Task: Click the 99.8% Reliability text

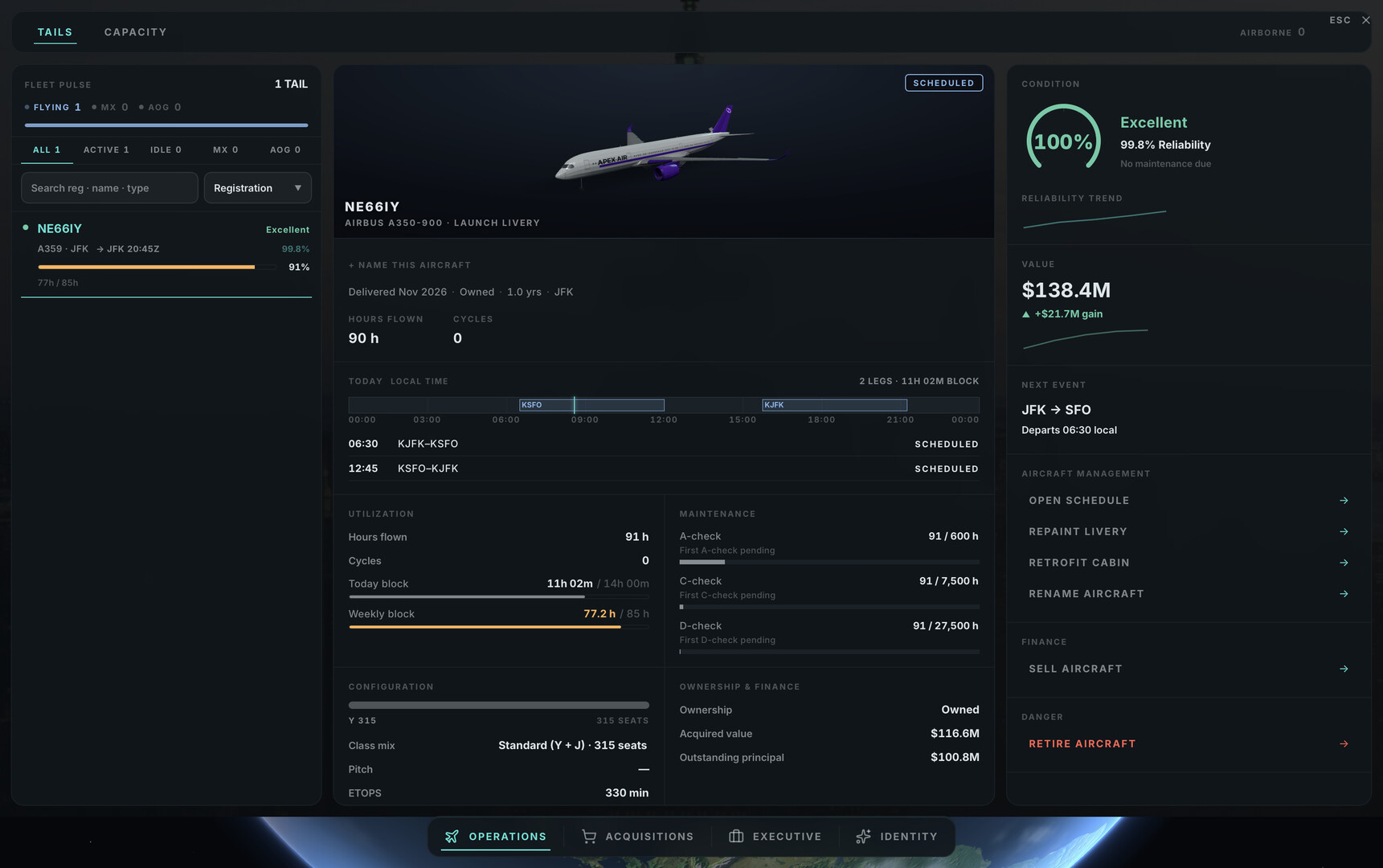Action: [x=1165, y=145]
